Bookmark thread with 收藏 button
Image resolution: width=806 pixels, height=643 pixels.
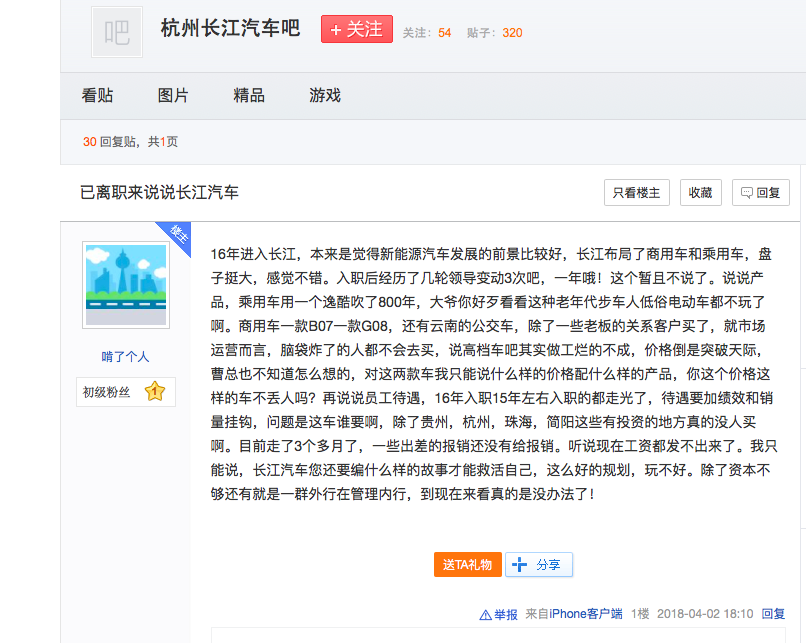(x=700, y=193)
